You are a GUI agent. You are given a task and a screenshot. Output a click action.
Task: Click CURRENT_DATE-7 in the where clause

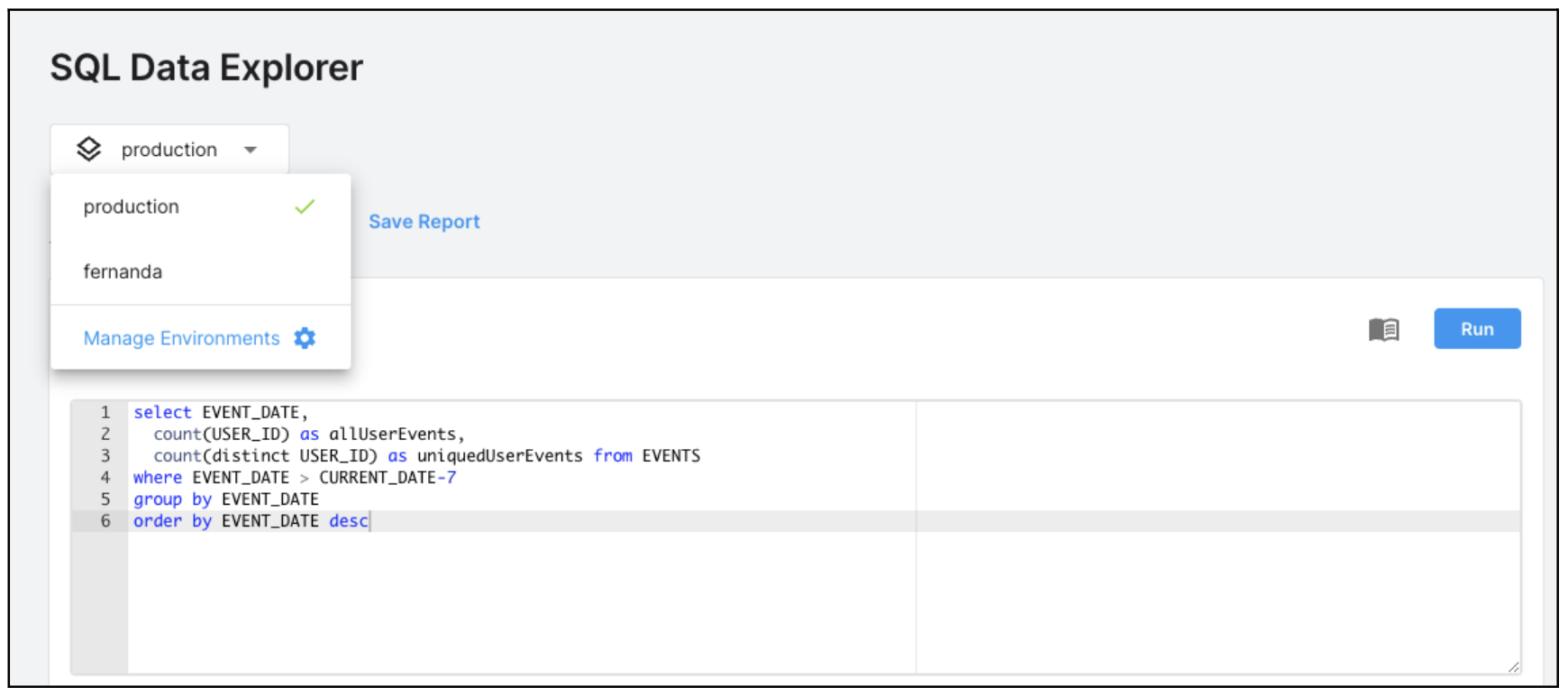[387, 477]
